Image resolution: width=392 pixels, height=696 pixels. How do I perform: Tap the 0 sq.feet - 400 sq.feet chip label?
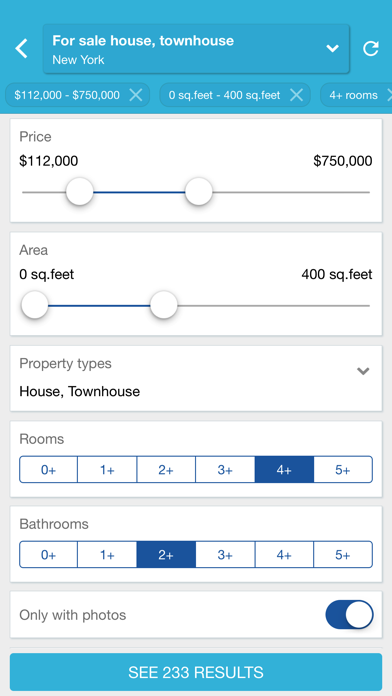pos(225,95)
